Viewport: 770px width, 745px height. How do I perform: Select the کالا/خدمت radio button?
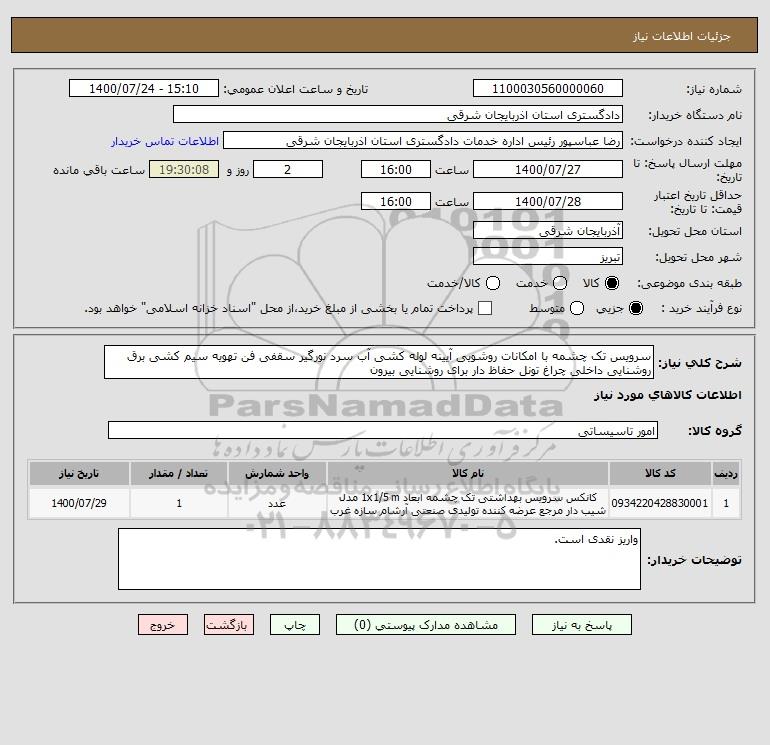click(493, 283)
